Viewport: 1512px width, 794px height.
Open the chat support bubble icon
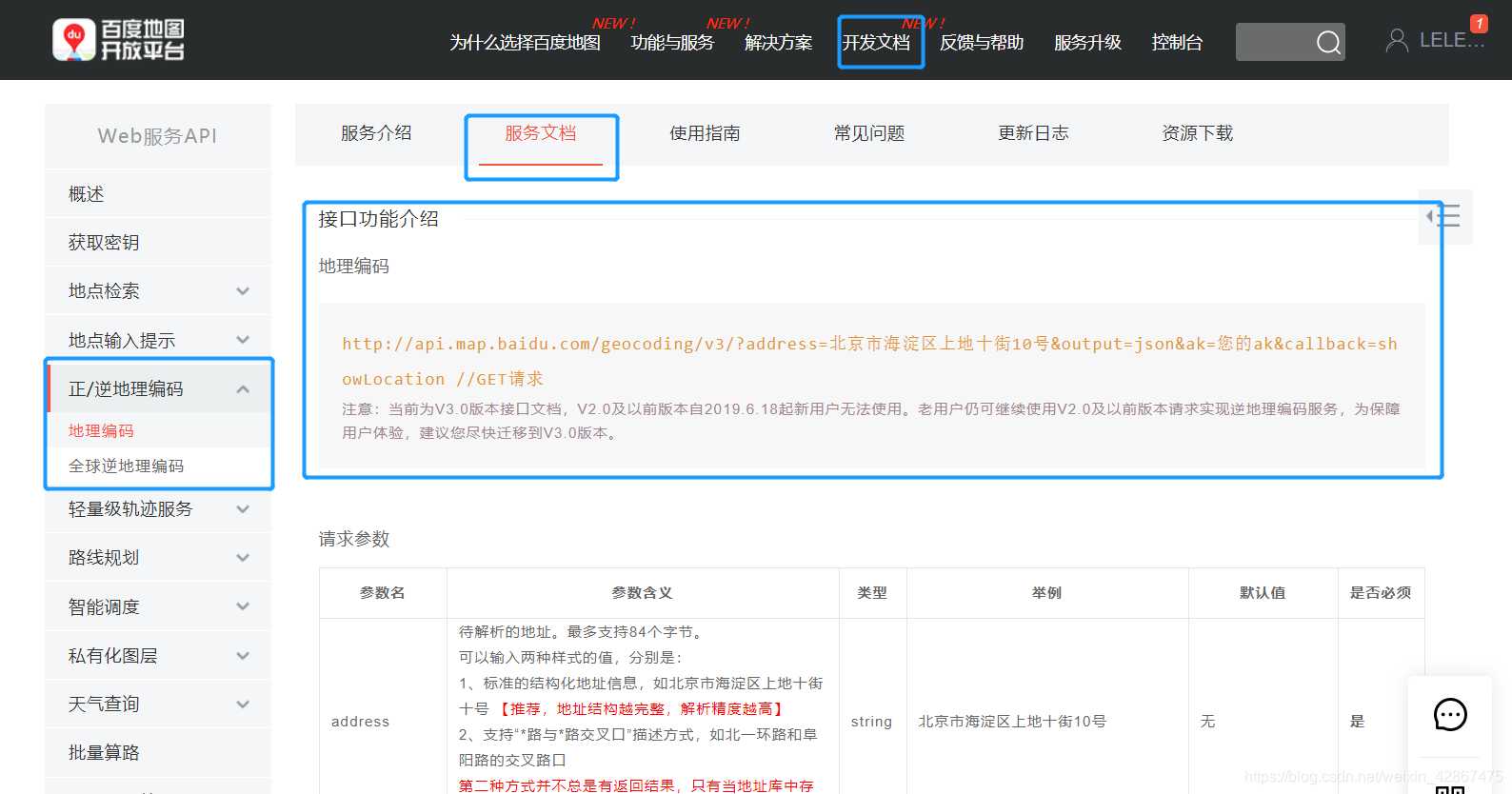pyautogui.click(x=1450, y=715)
